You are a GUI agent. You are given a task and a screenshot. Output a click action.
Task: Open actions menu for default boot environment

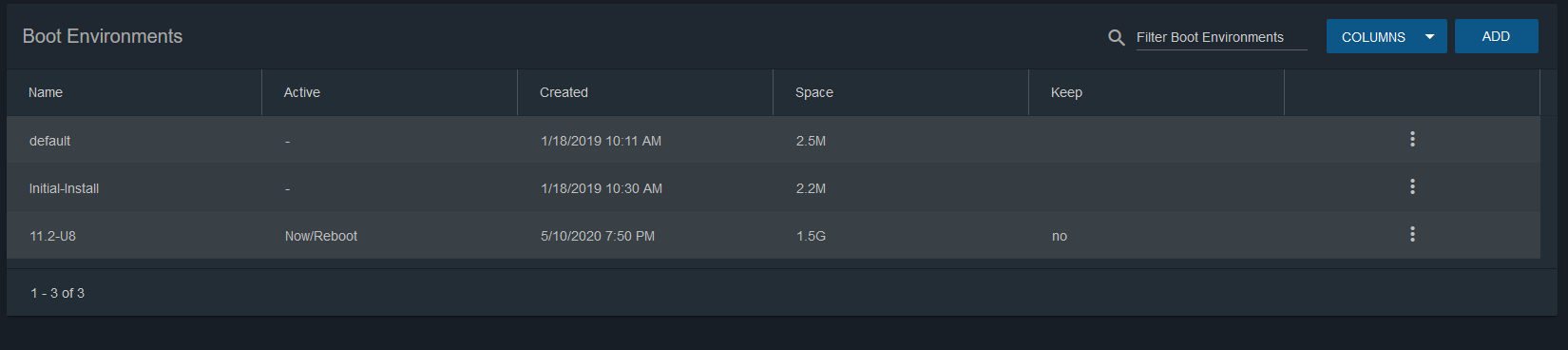click(x=1412, y=139)
